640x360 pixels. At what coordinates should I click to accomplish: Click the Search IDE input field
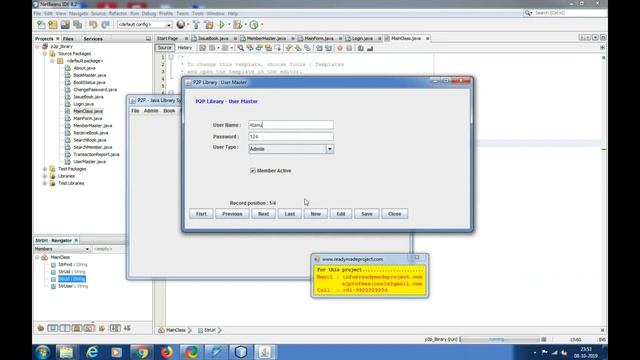tap(569, 13)
